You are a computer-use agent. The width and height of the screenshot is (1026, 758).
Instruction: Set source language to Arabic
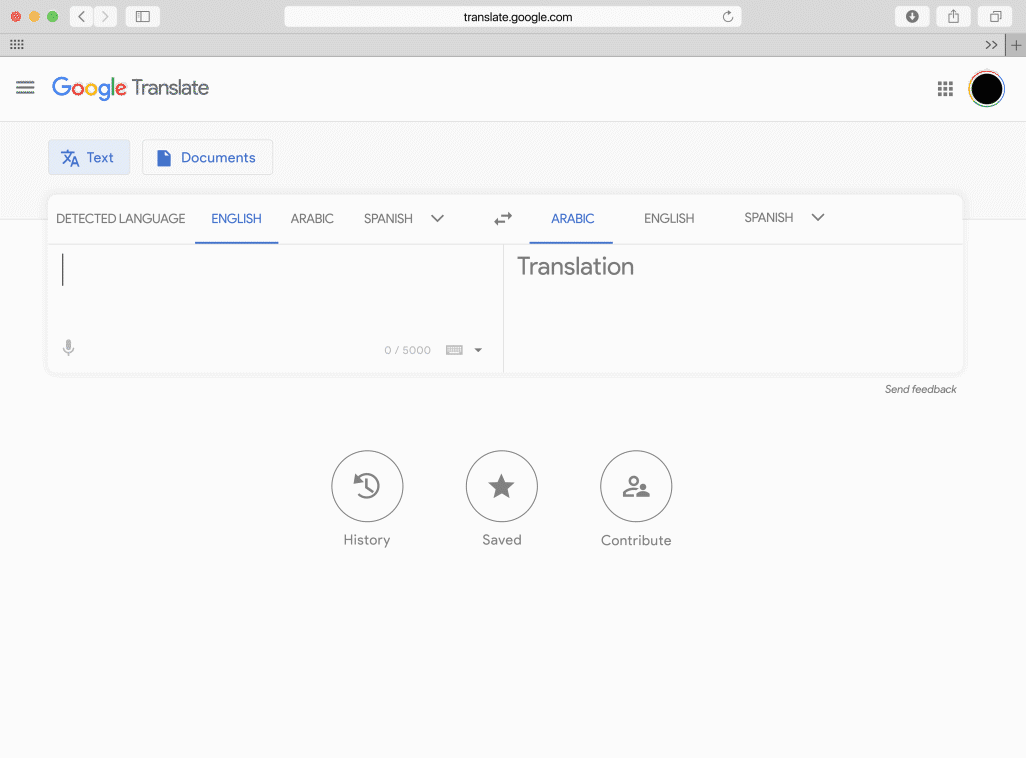click(312, 218)
